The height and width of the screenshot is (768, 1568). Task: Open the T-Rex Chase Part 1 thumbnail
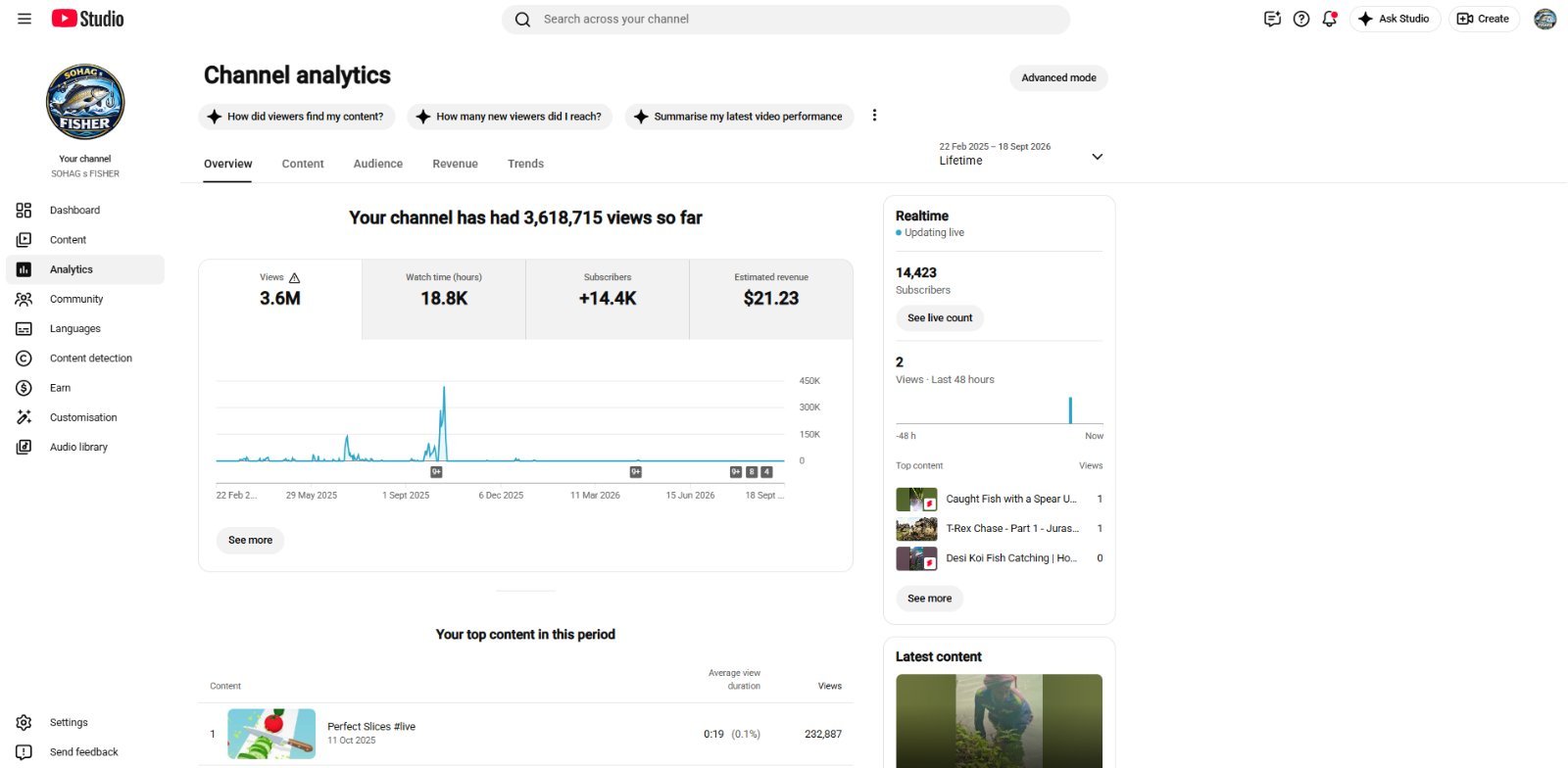916,529
